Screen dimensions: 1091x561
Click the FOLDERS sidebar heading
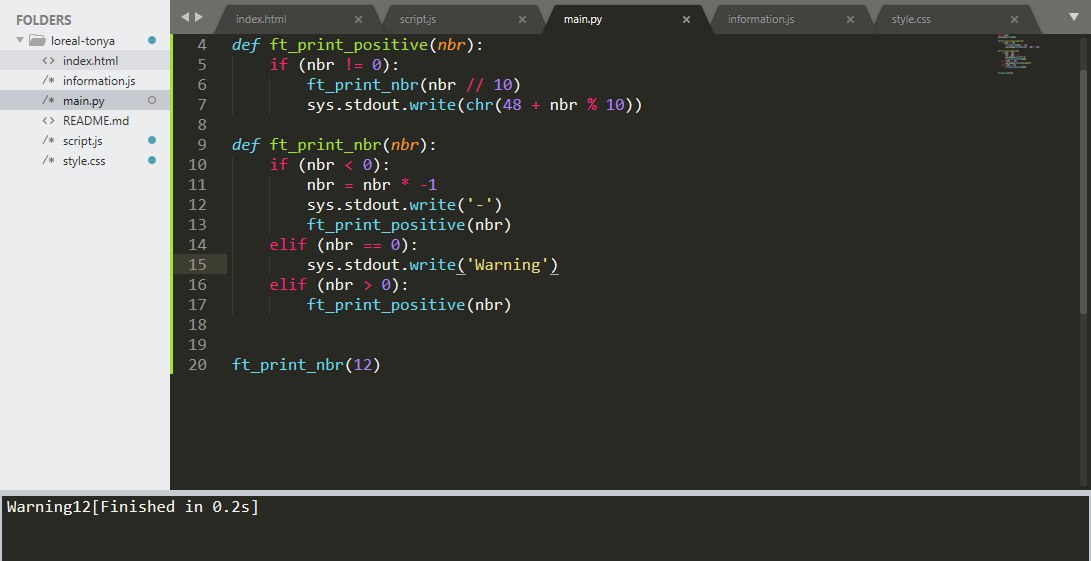click(44, 20)
